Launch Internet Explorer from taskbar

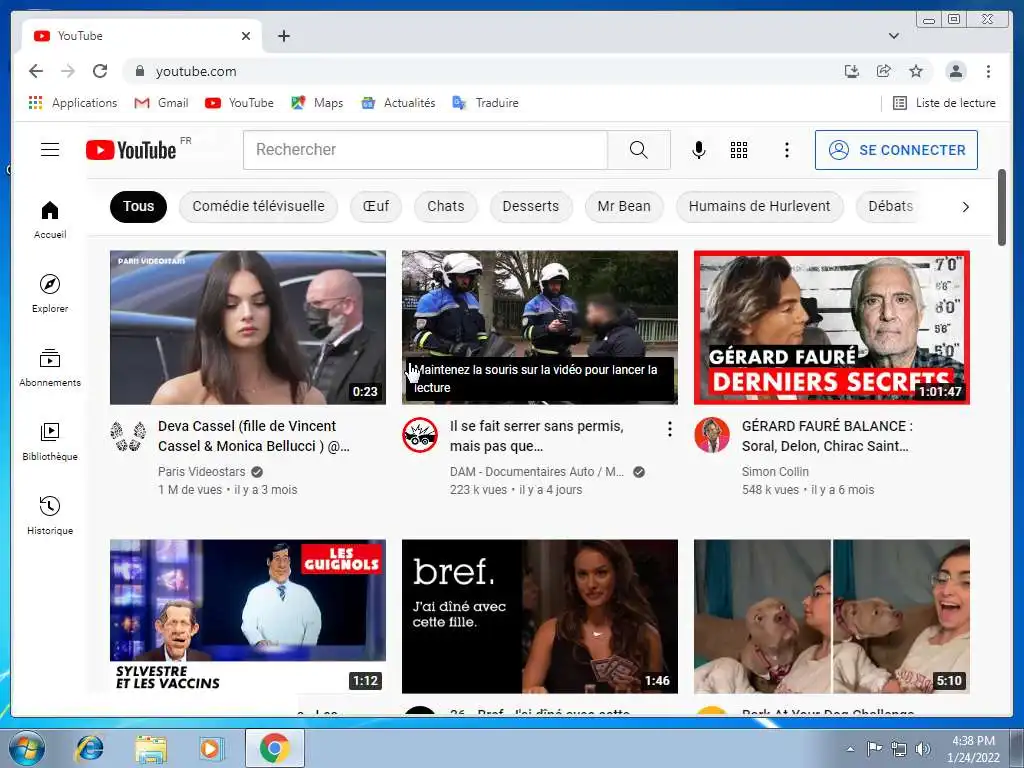tap(89, 748)
